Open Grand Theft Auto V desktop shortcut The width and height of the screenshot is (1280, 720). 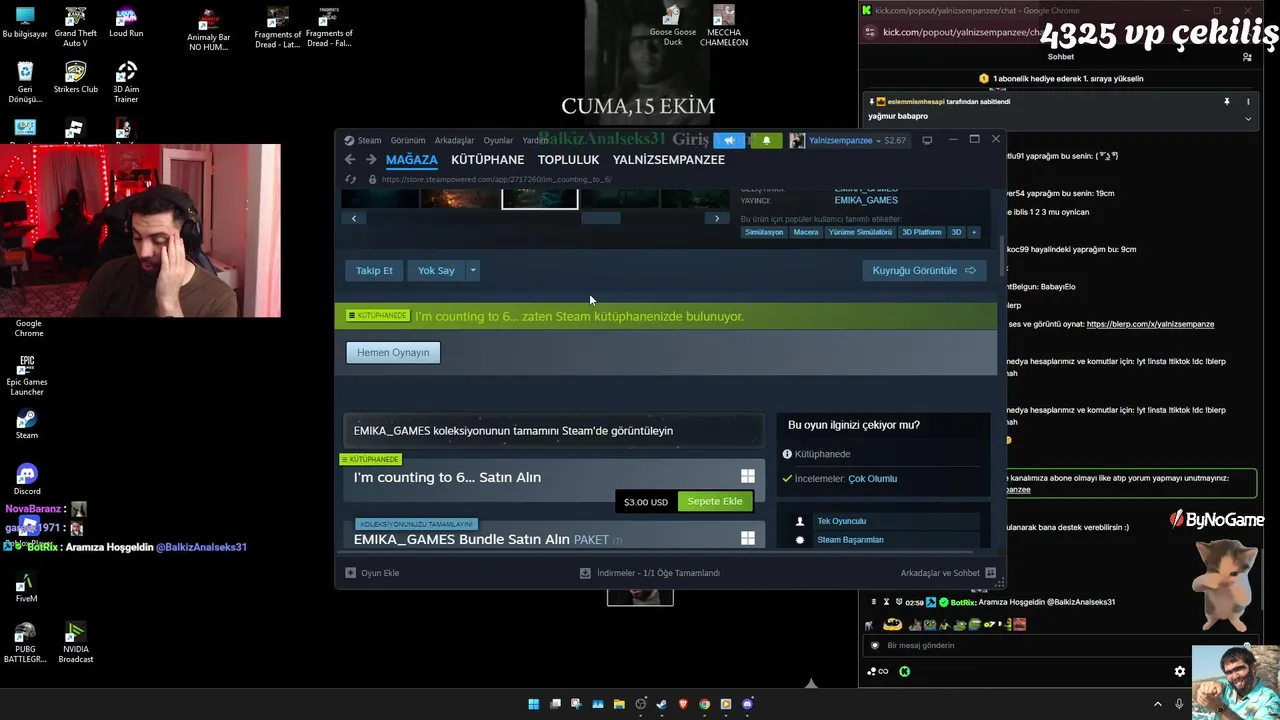coord(75,27)
